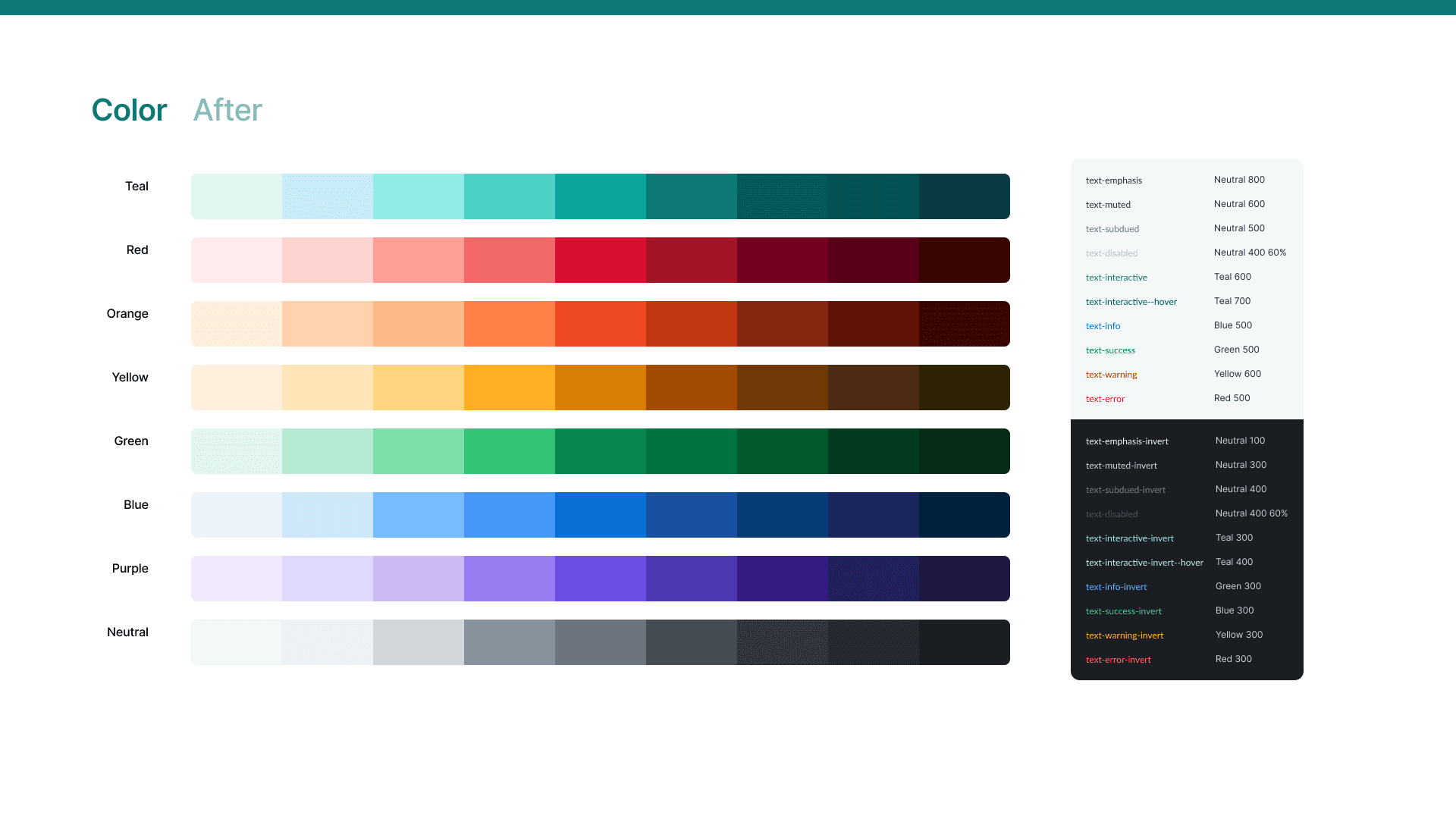
Task: Click the After heading text
Action: point(227,110)
